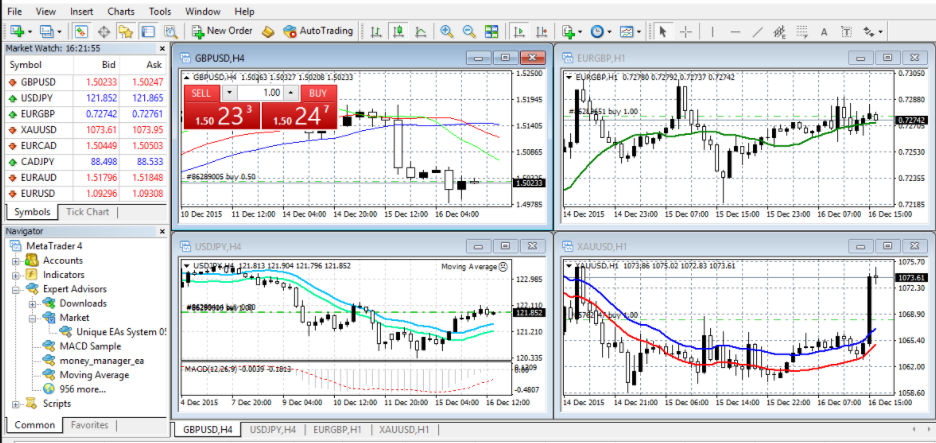The image size is (936, 443).
Task: Expand the Accounts tree node
Action: point(16,261)
